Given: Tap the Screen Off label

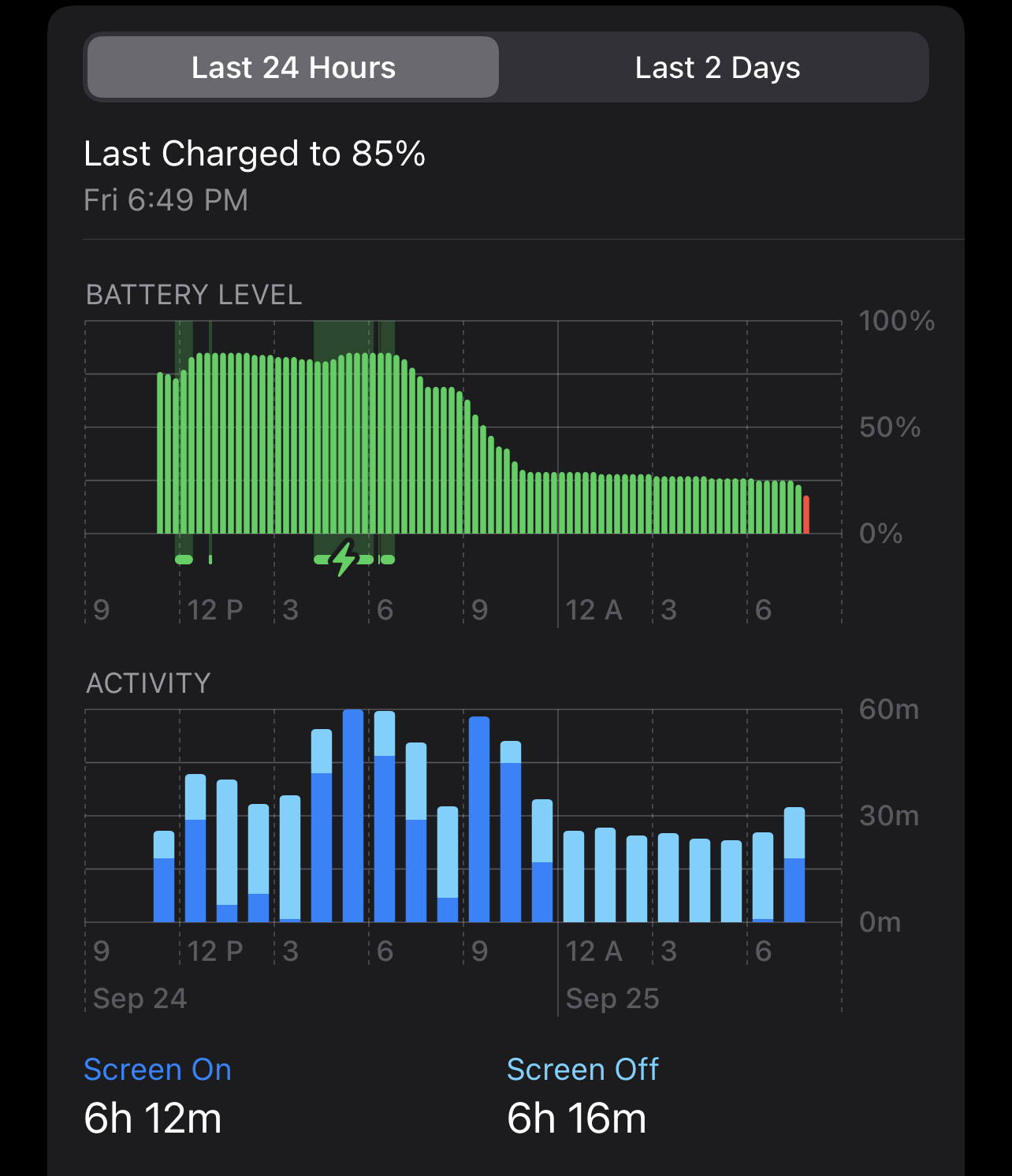Looking at the screenshot, I should [582, 1070].
